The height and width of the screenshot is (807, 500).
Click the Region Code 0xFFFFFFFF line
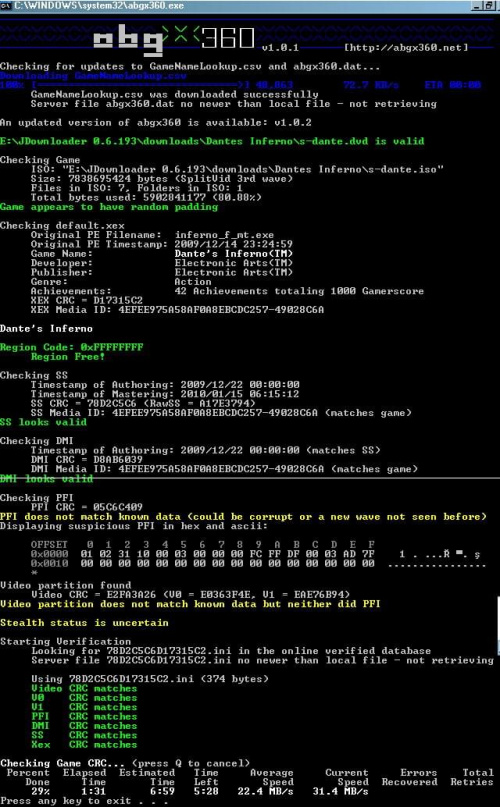pos(72,347)
